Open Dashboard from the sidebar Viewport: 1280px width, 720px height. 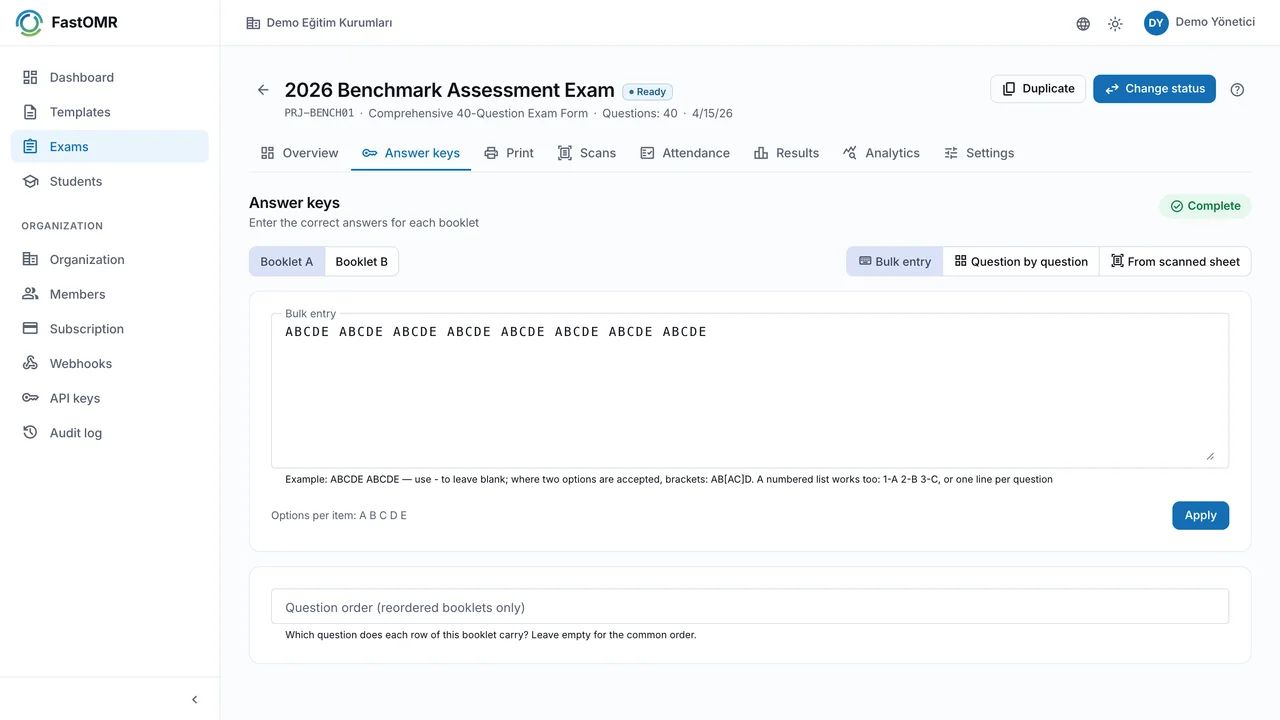click(110, 77)
